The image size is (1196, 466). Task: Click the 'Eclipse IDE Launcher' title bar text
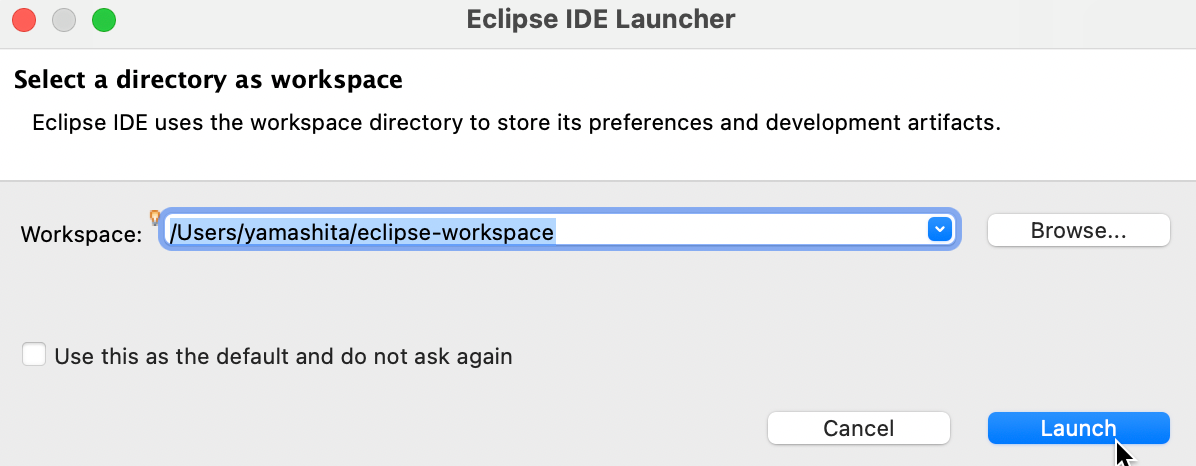(601, 19)
